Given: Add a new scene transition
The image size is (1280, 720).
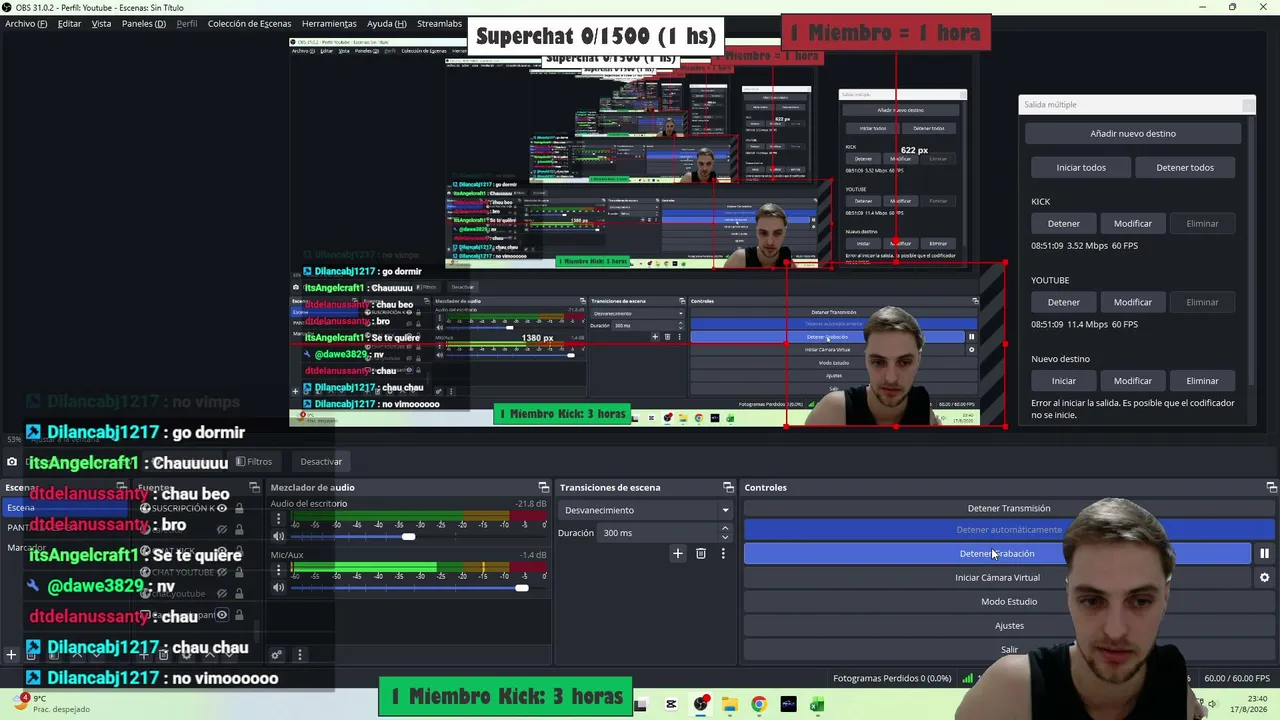Looking at the screenshot, I should click(677, 553).
